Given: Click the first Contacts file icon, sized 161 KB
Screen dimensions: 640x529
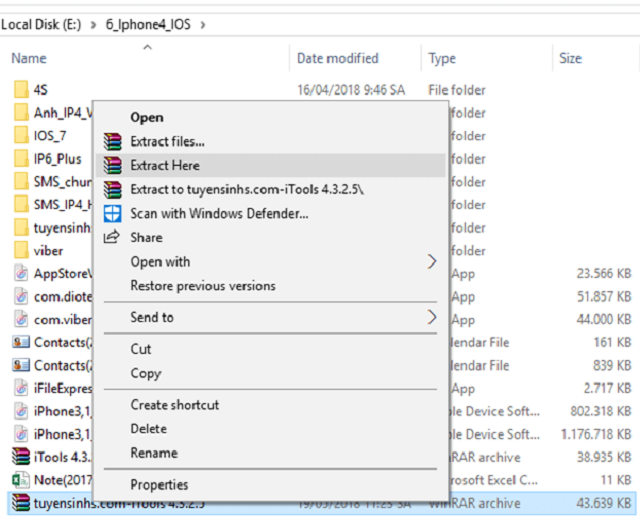Looking at the screenshot, I should [21, 342].
